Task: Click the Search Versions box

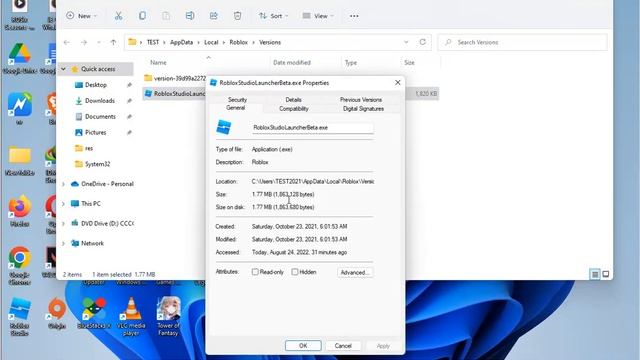Action: (x=522, y=42)
